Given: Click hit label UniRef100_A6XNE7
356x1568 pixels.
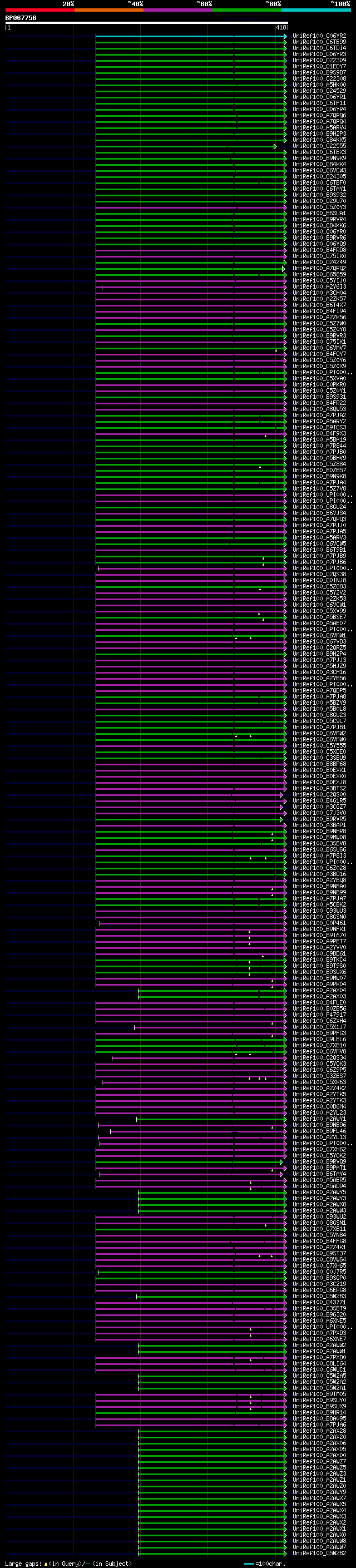Looking at the screenshot, I should [319, 1339].
